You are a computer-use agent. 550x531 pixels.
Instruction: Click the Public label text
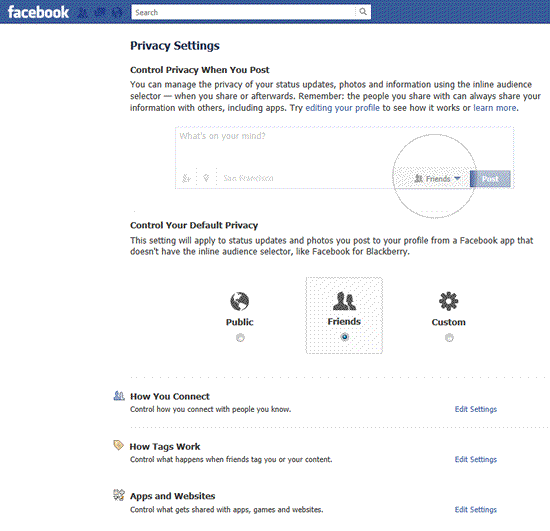(x=240, y=322)
